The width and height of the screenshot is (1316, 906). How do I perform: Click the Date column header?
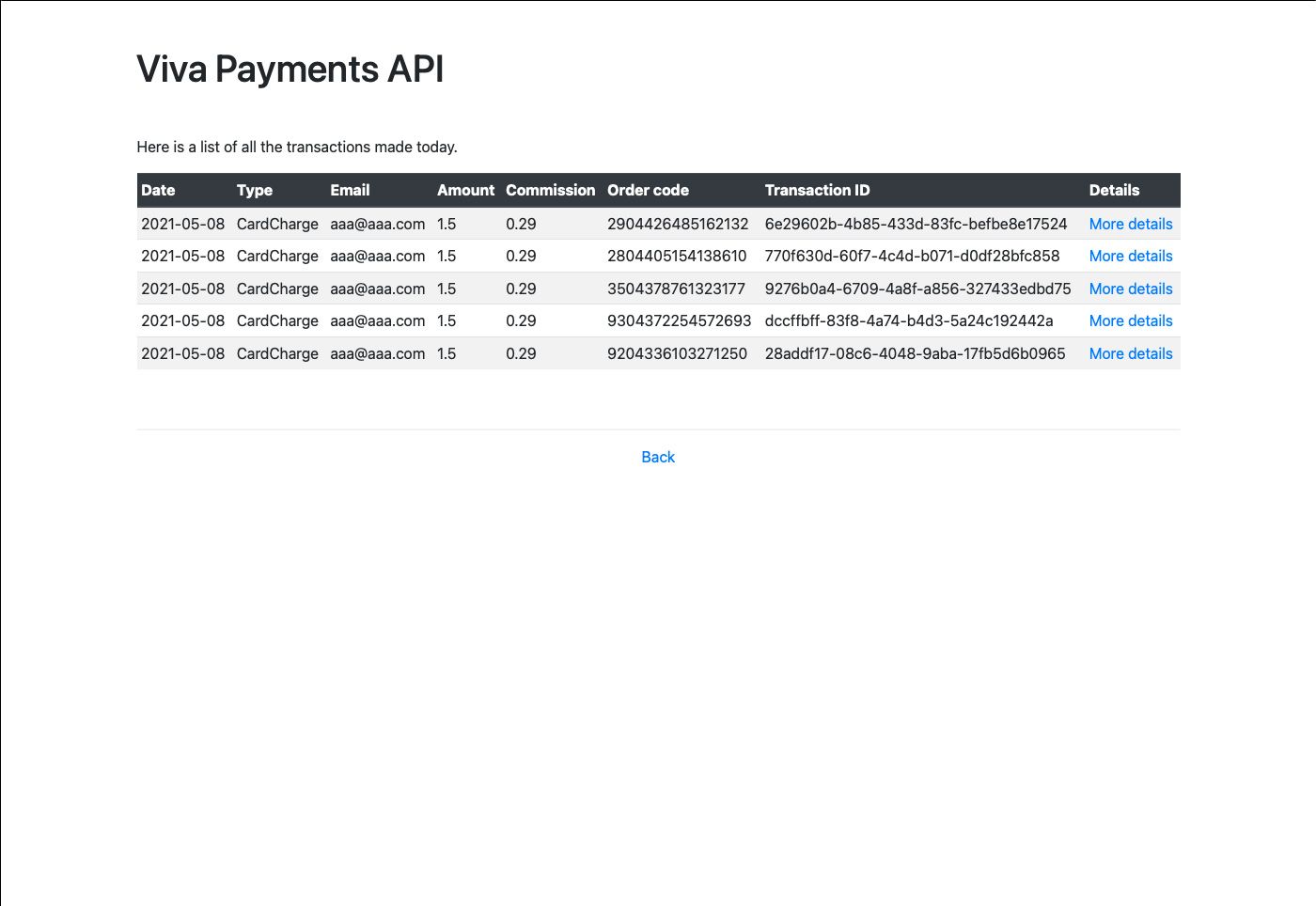158,190
